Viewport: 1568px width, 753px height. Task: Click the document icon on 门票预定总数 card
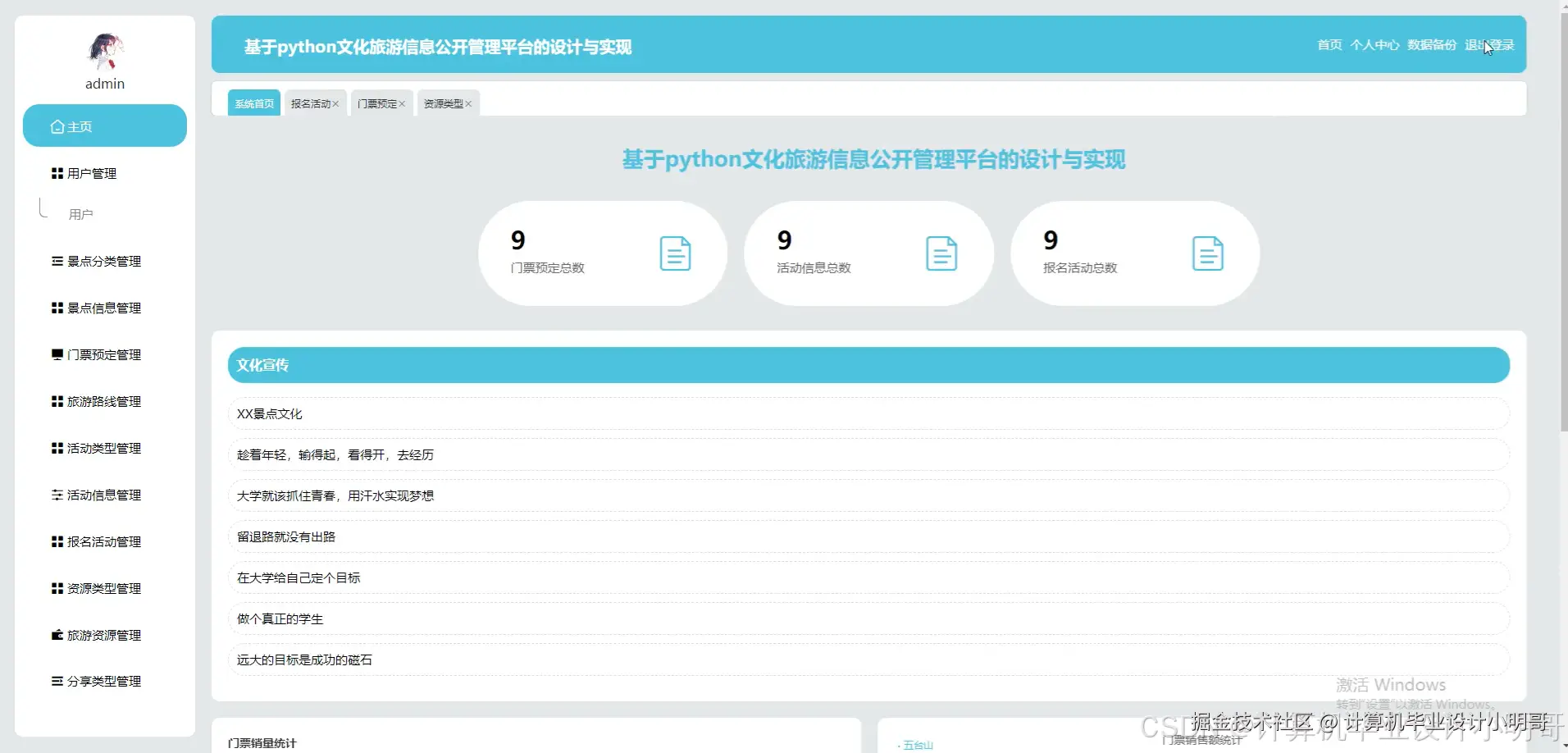tap(675, 253)
